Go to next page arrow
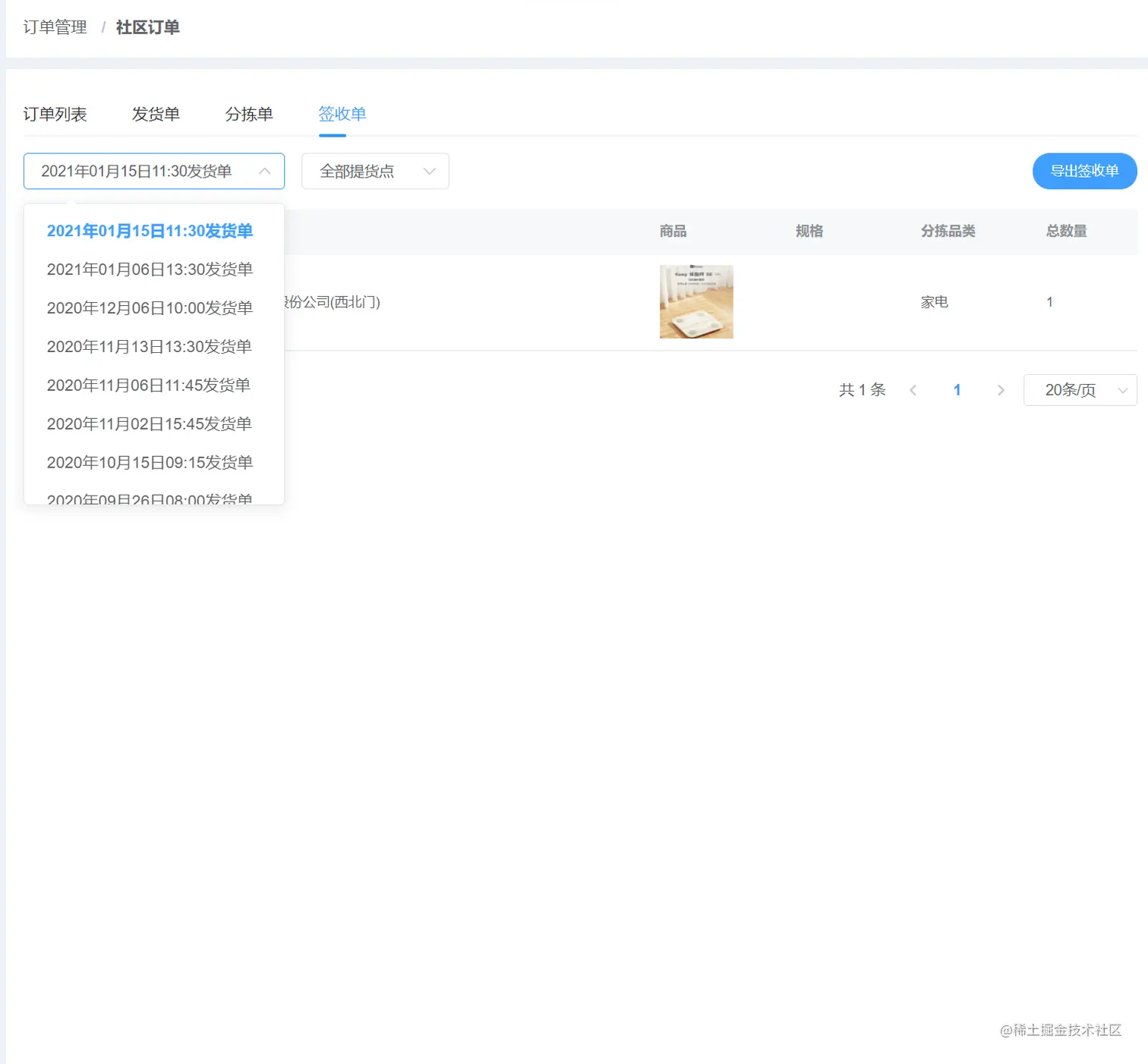This screenshot has height=1064, width=1148. 1001,390
